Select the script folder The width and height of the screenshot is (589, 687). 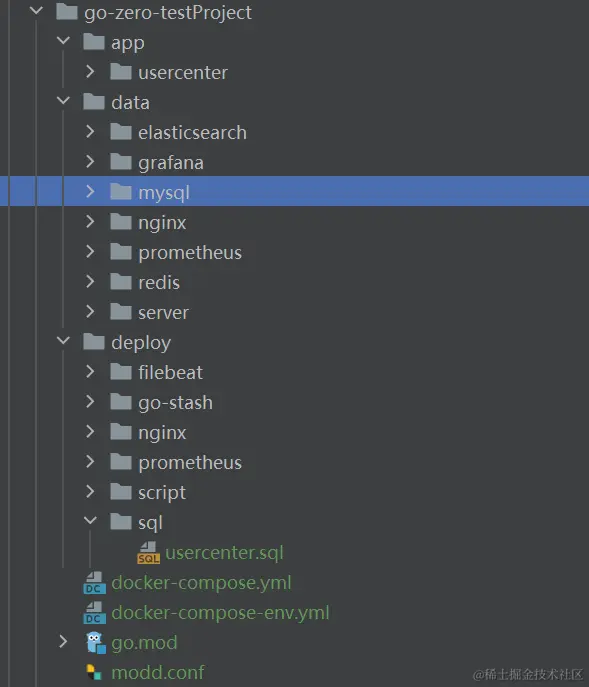(162, 492)
